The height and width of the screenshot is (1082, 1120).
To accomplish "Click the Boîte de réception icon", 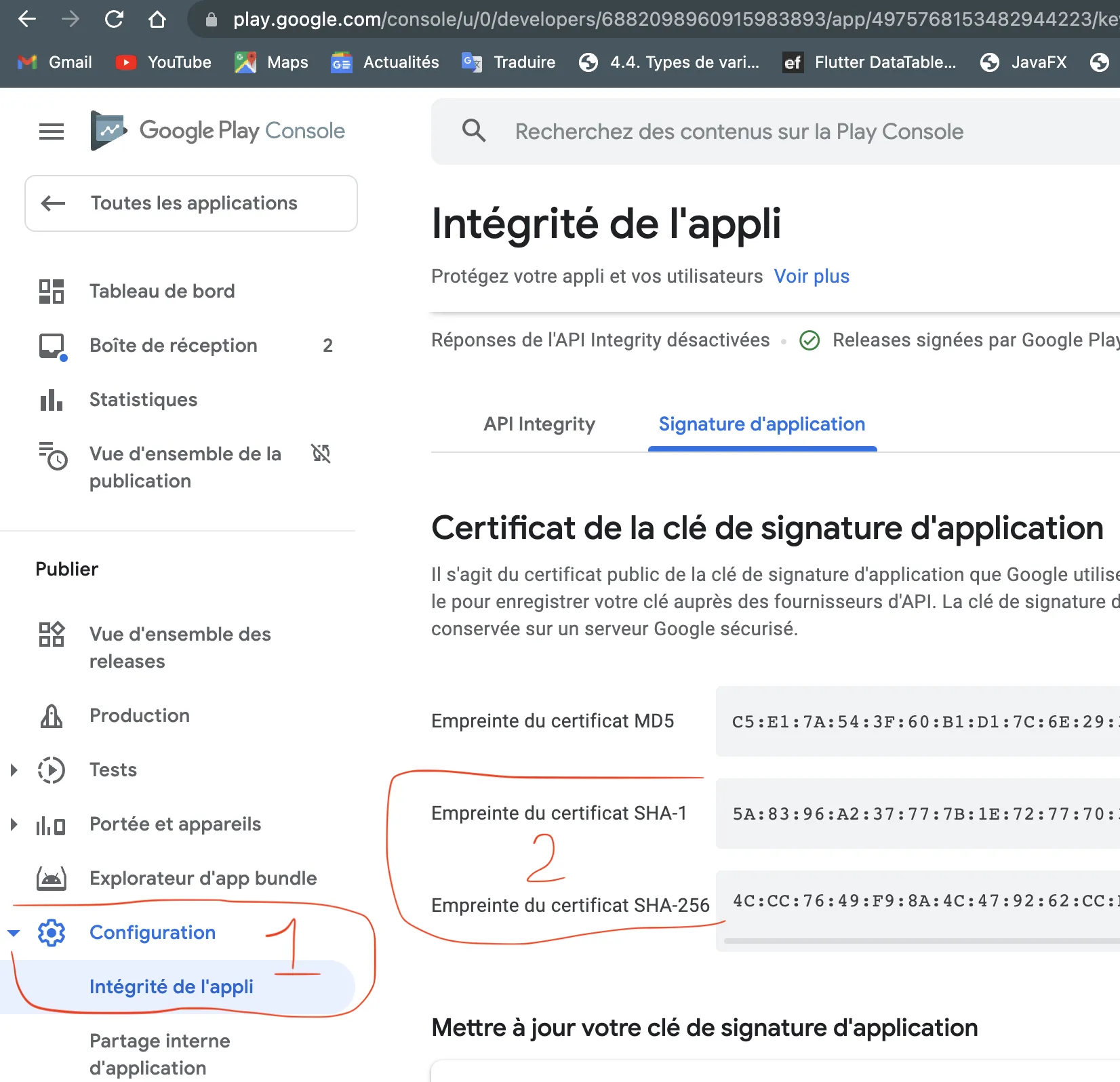I will pos(52,346).
